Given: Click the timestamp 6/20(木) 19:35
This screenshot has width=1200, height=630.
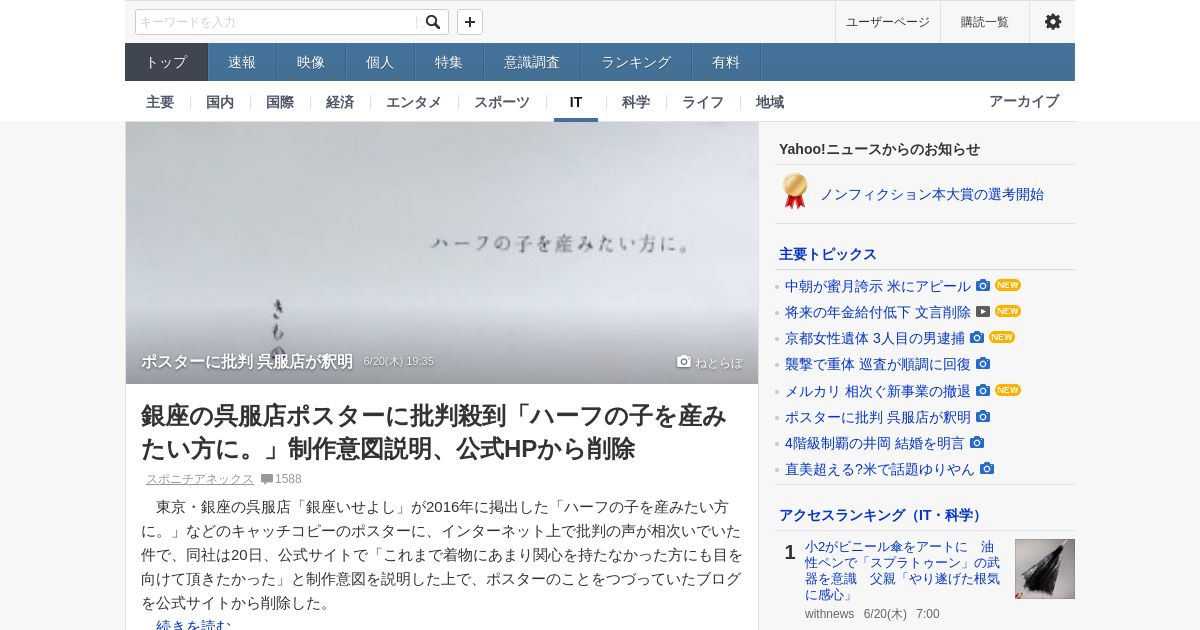Looking at the screenshot, I should coord(398,362).
